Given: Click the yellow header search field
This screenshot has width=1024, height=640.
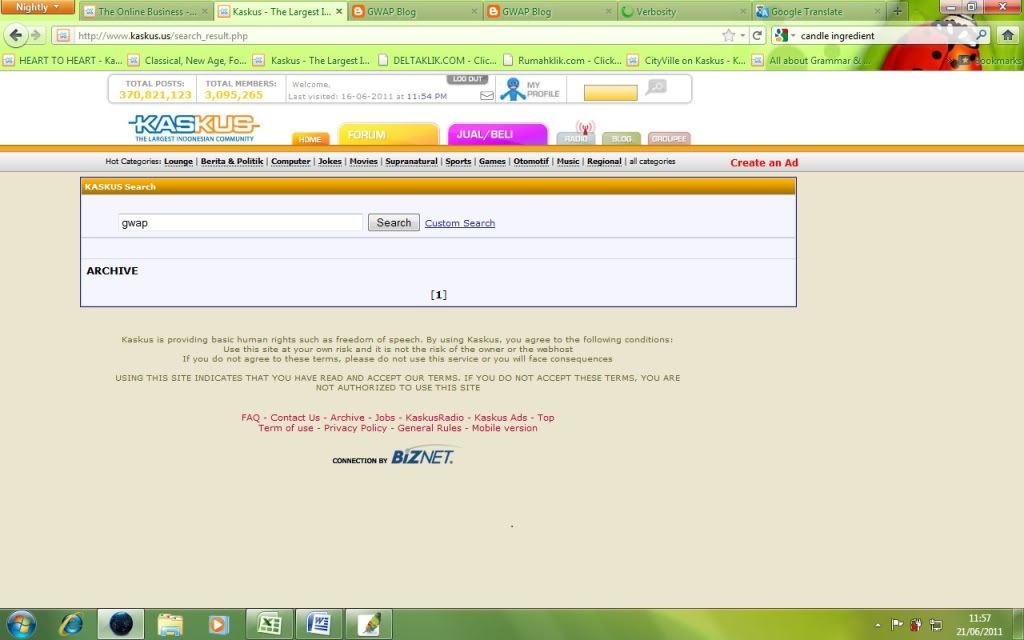Looking at the screenshot, I should (611, 93).
